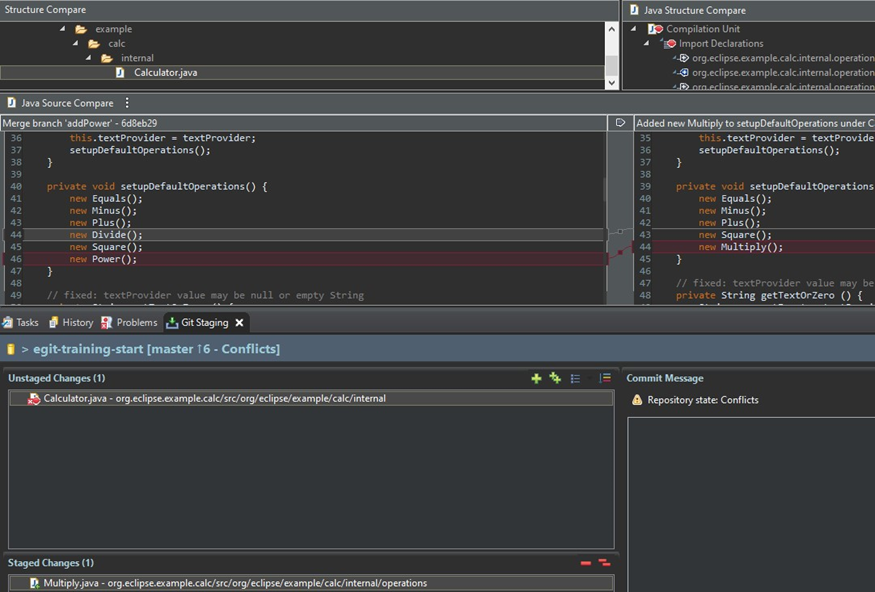Collapse the Compilation Unit tree node
The width and height of the screenshot is (875, 592).
[x=632, y=28]
